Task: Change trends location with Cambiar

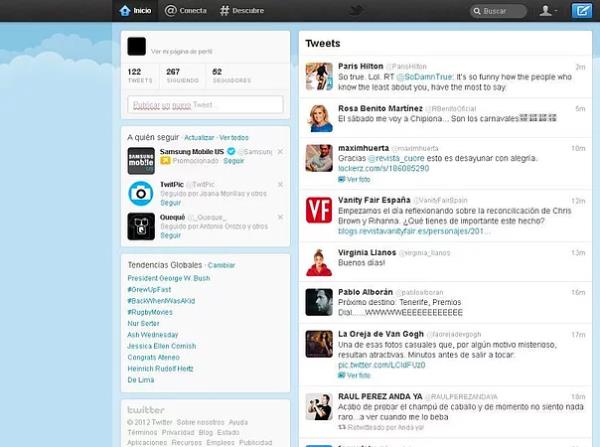Action: pos(221,265)
